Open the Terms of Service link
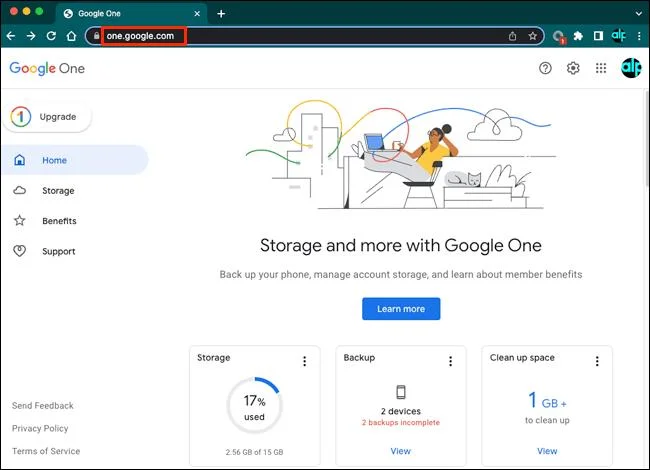The height and width of the screenshot is (470, 650). click(x=46, y=451)
